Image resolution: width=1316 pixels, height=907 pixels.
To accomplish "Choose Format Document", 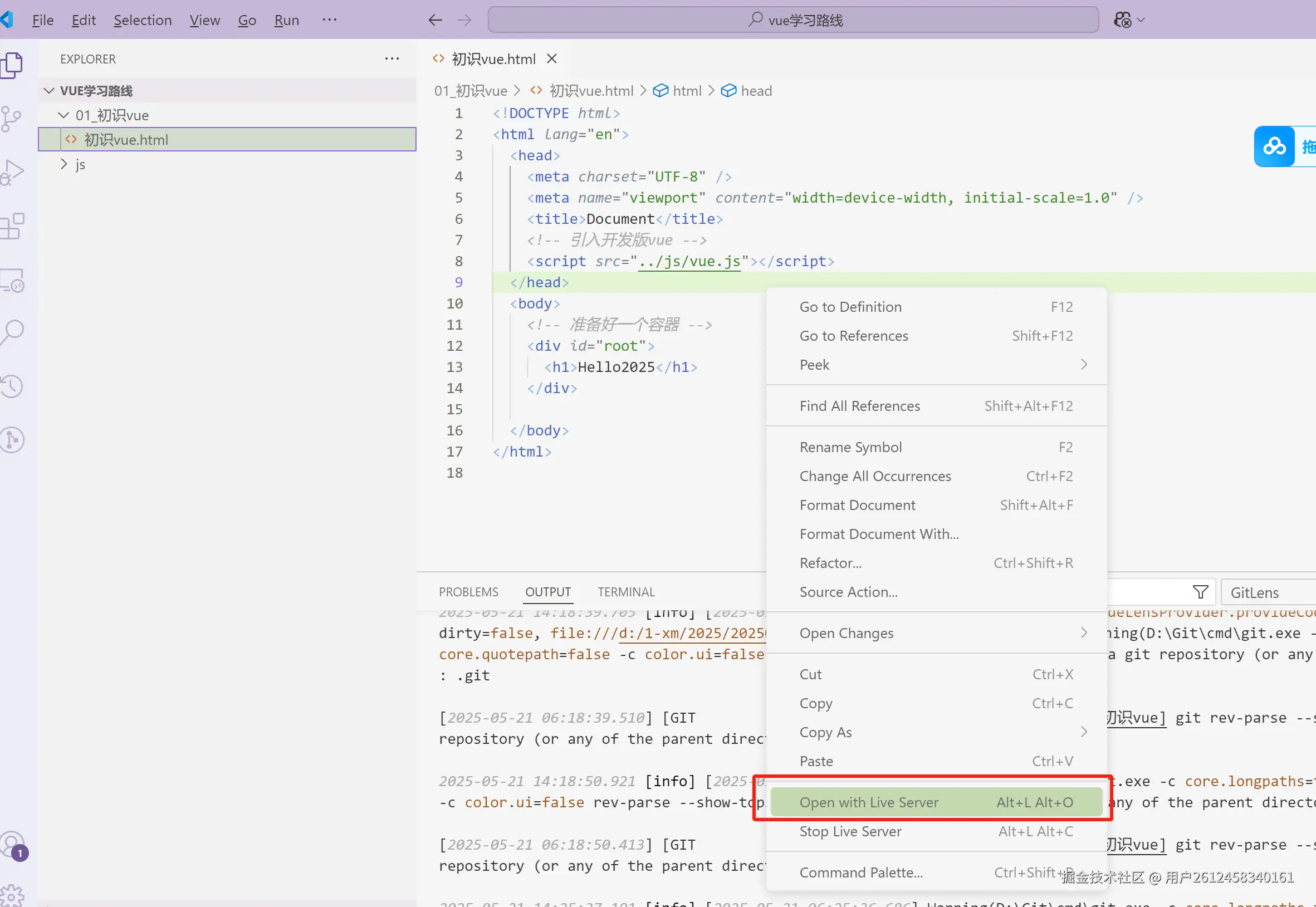I will click(x=936, y=505).
